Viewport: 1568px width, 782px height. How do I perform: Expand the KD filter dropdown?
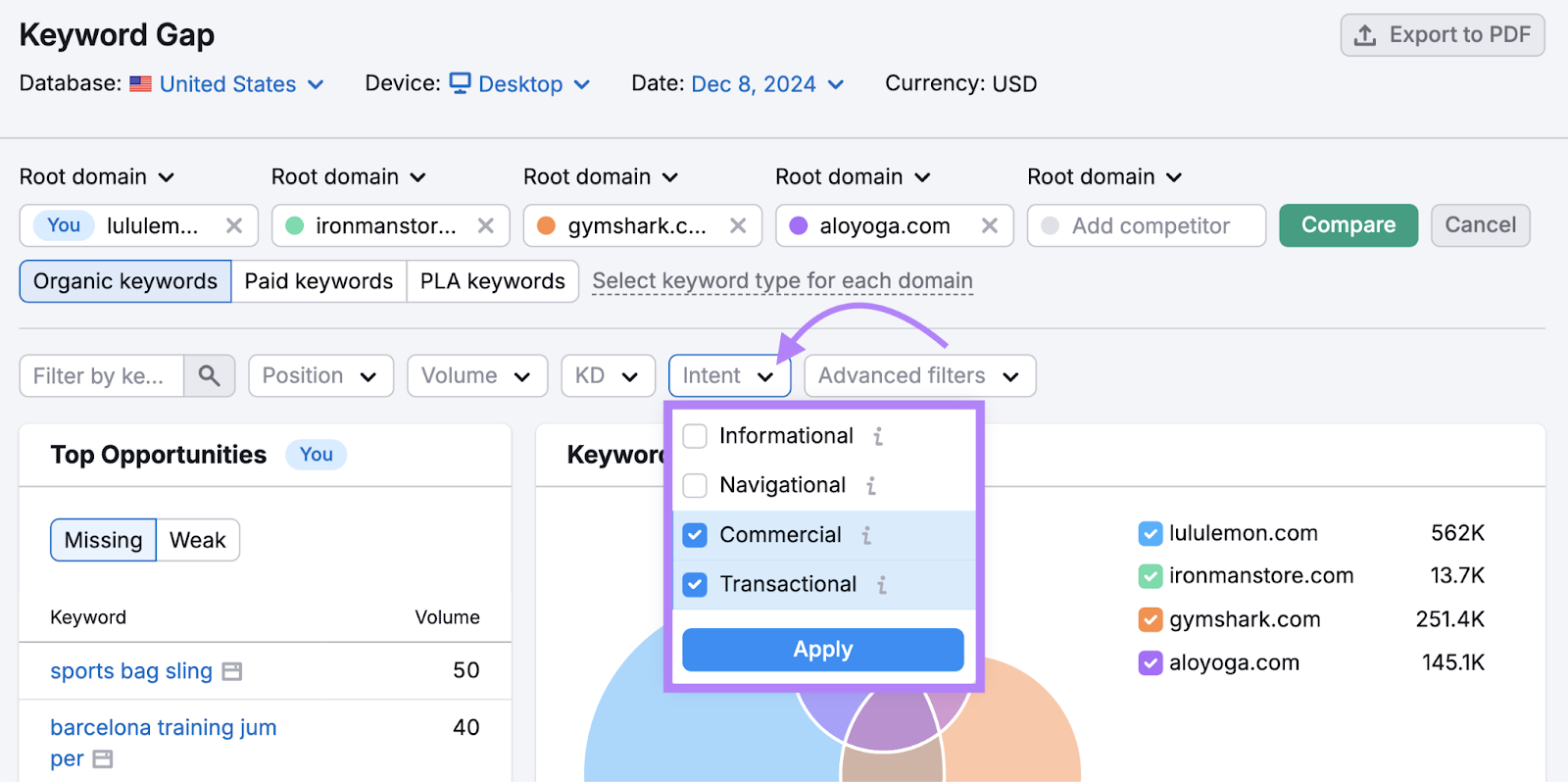tap(608, 375)
